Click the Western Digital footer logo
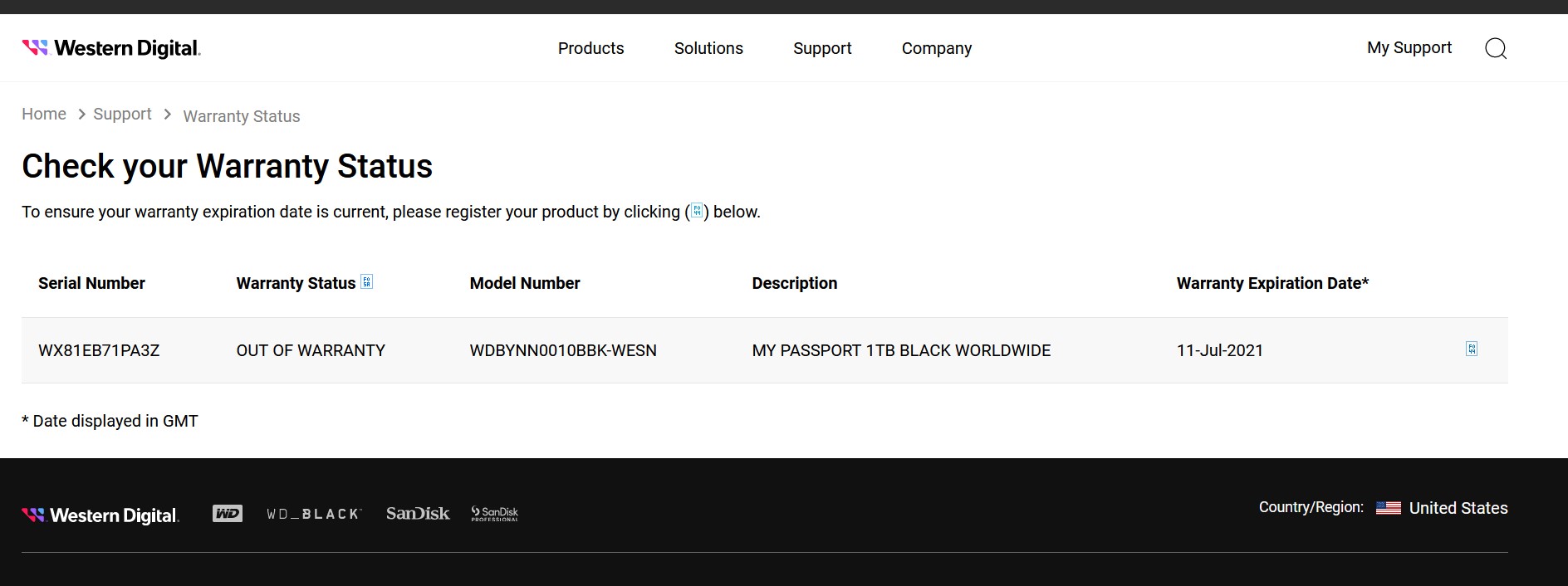The height and width of the screenshot is (586, 1568). click(x=100, y=515)
